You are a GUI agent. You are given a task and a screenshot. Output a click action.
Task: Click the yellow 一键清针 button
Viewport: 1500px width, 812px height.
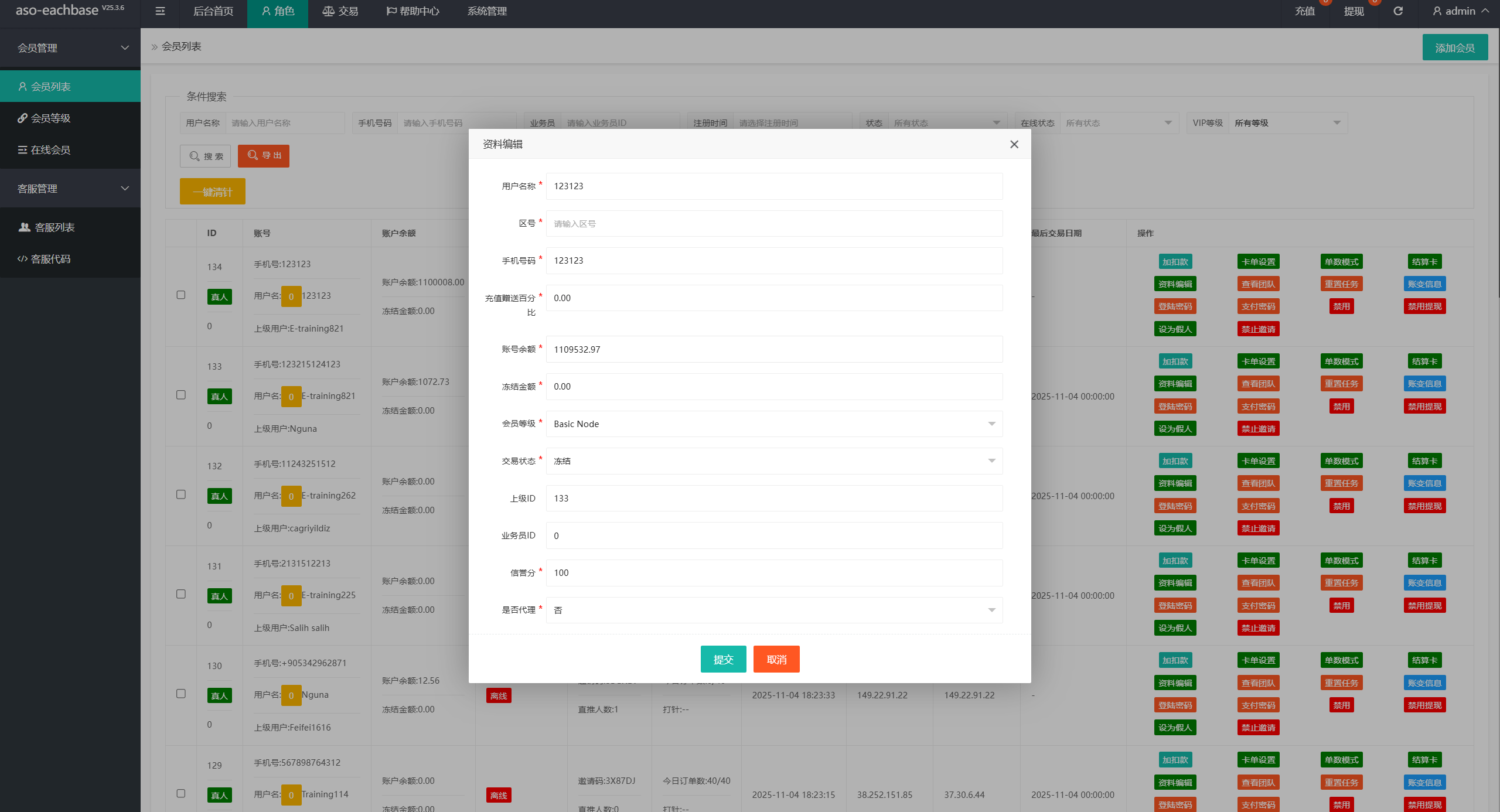point(213,192)
